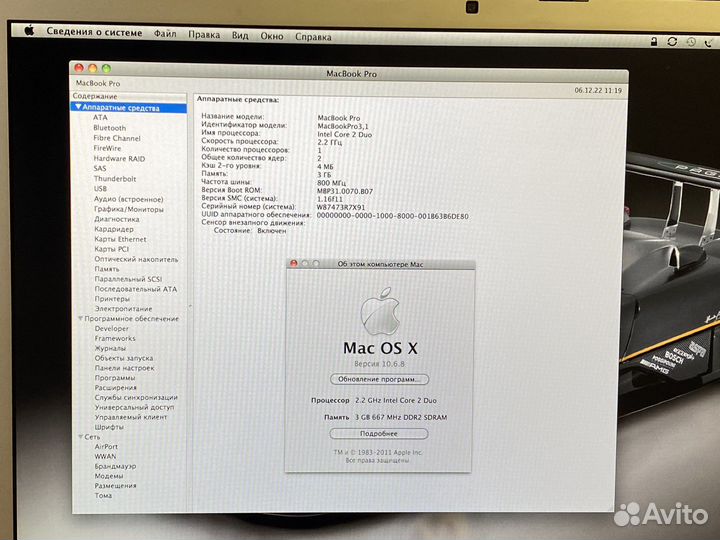The image size is (720, 540).
Task: Select Оптический накопитель in the sidebar
Action: click(136, 259)
